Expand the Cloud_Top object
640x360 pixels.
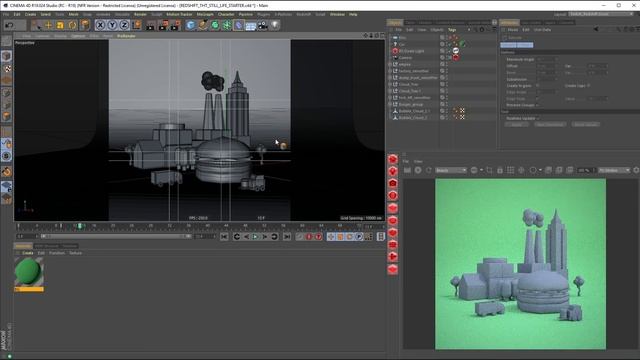click(x=390, y=84)
